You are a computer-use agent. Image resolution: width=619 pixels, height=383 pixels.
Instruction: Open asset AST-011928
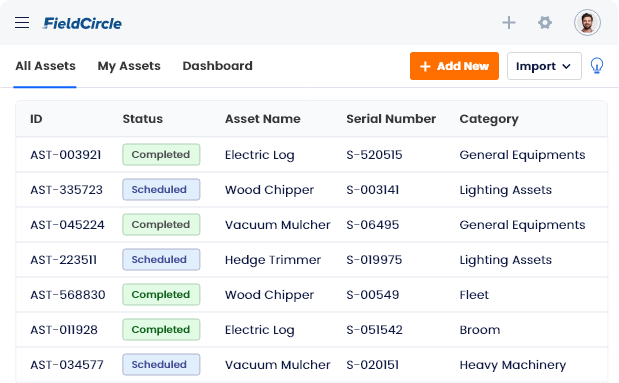click(64, 330)
